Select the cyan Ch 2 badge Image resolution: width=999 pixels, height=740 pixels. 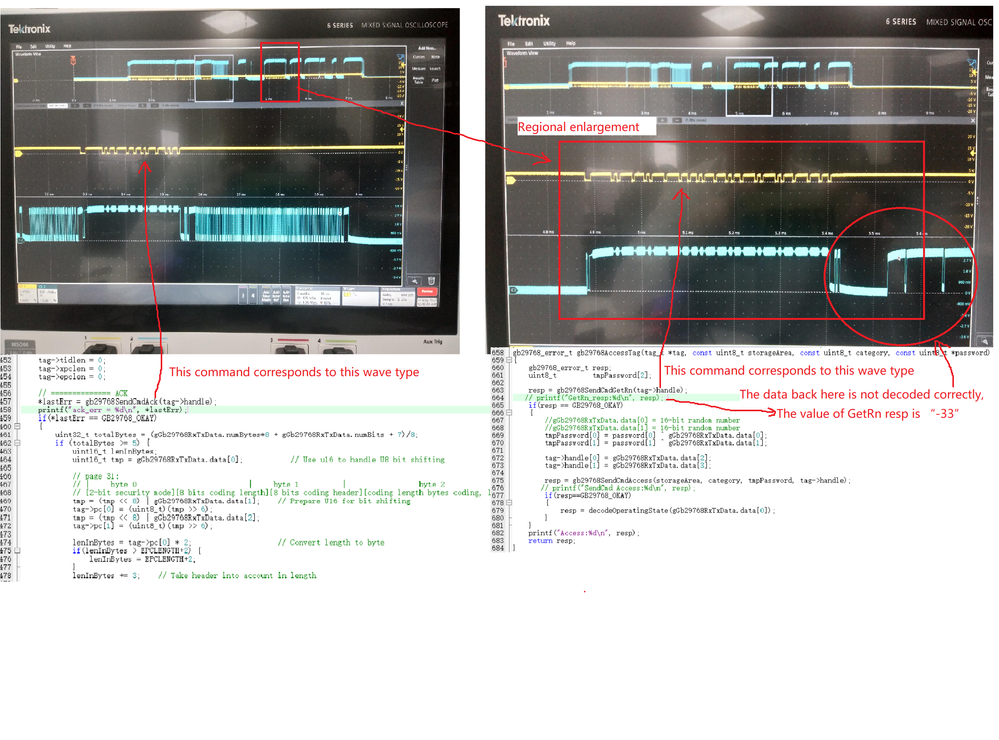pos(48,294)
